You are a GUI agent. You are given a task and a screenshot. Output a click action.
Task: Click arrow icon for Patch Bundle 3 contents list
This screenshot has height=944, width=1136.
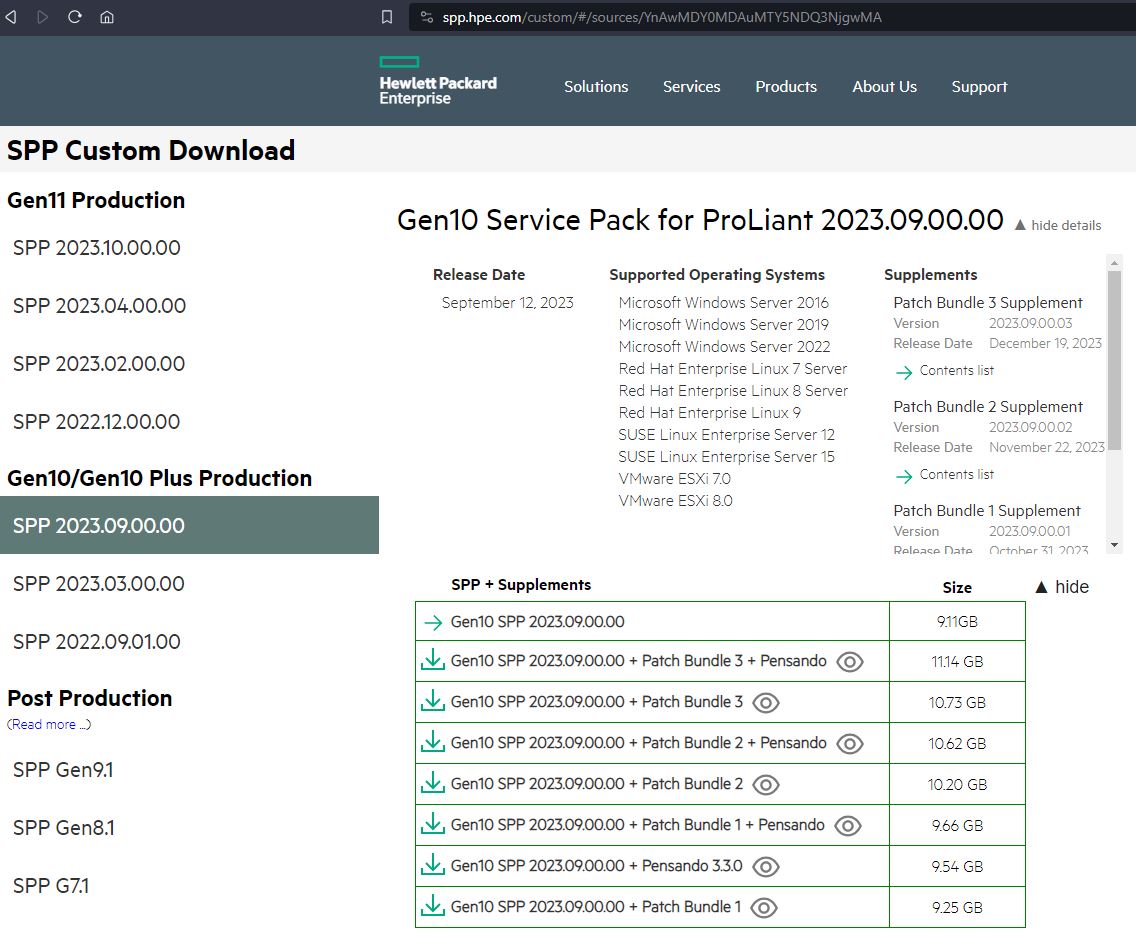point(904,371)
